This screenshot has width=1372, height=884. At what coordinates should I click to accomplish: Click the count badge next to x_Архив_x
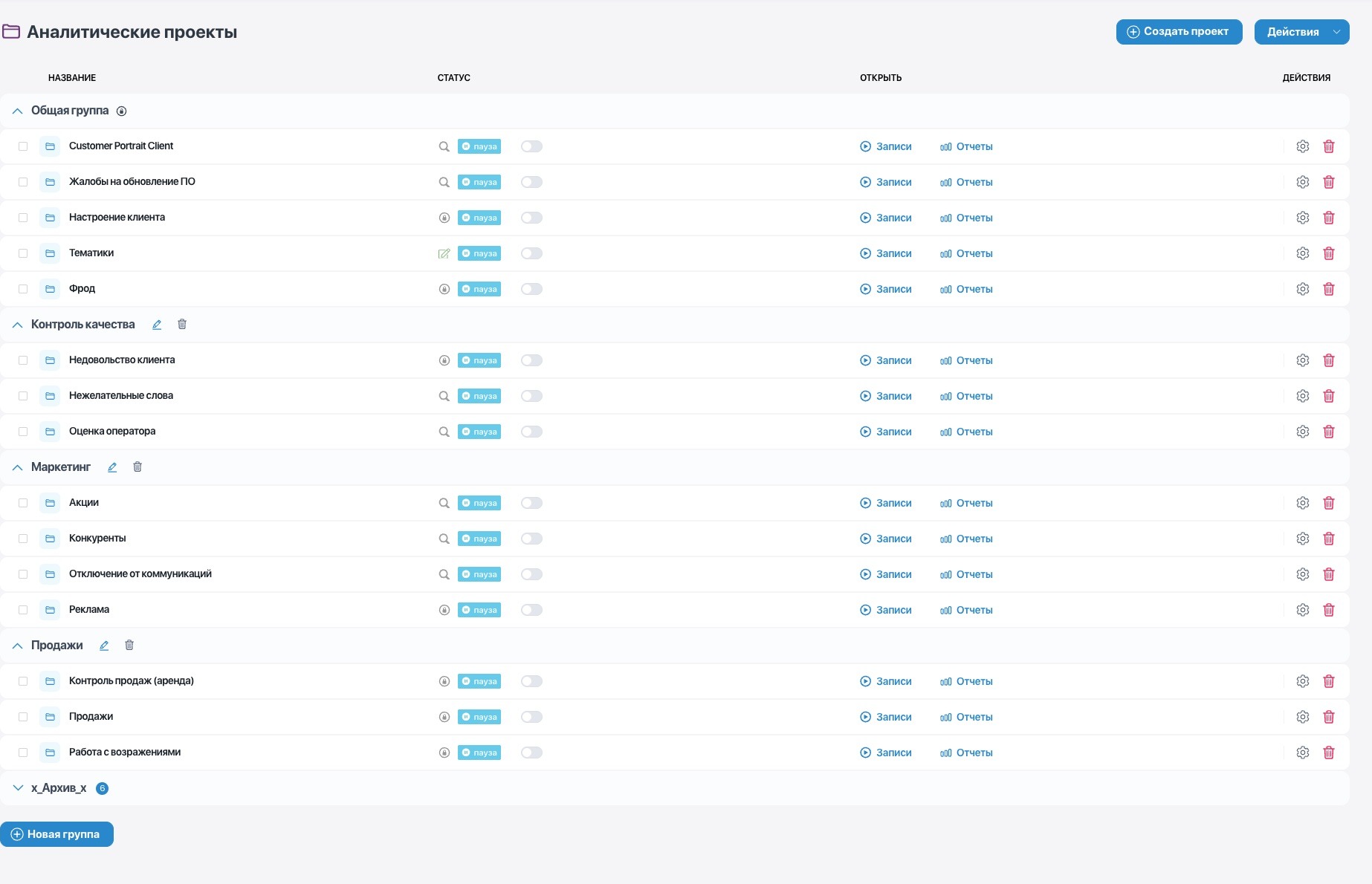pyautogui.click(x=103, y=788)
